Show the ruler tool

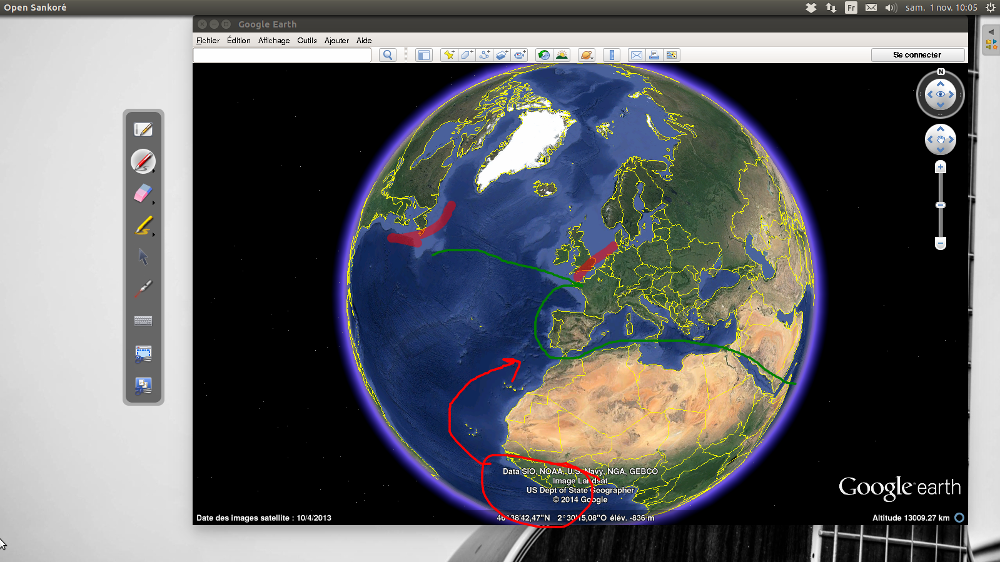tap(612, 55)
